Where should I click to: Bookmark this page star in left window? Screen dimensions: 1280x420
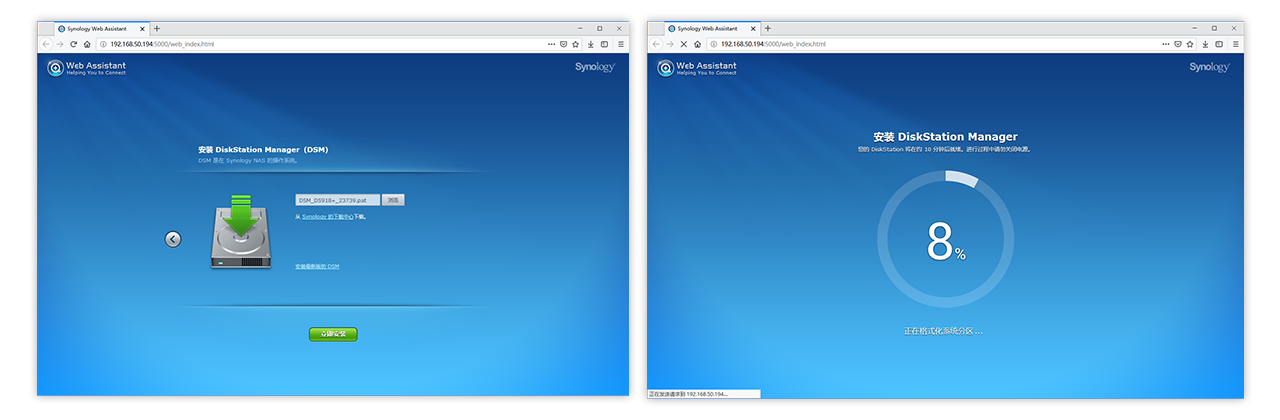point(575,44)
